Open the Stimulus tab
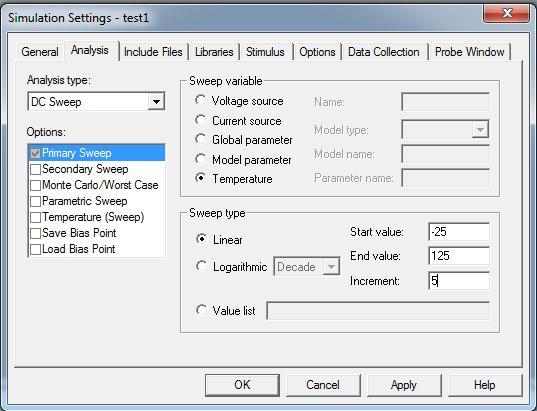The image size is (537, 411). click(265, 52)
